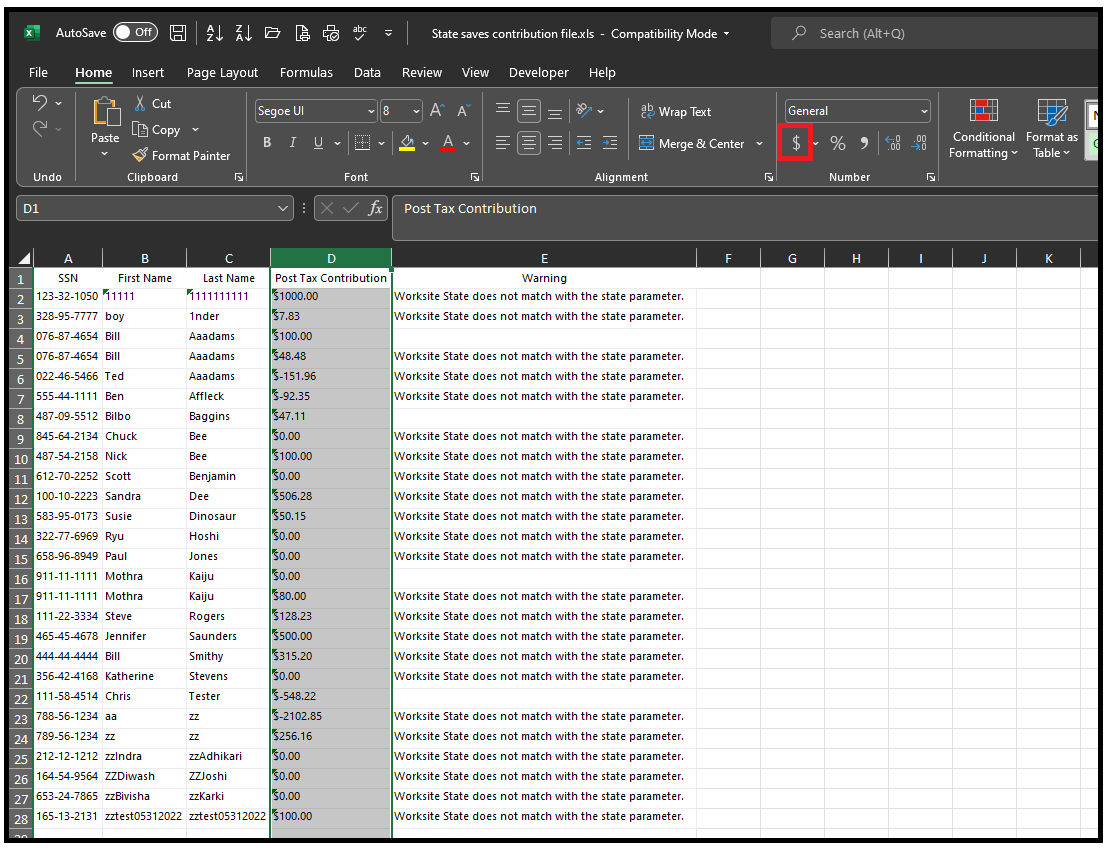The width and height of the screenshot is (1115, 851).
Task: Open Clipboard pane dialog launcher
Action: pyautogui.click(x=239, y=177)
